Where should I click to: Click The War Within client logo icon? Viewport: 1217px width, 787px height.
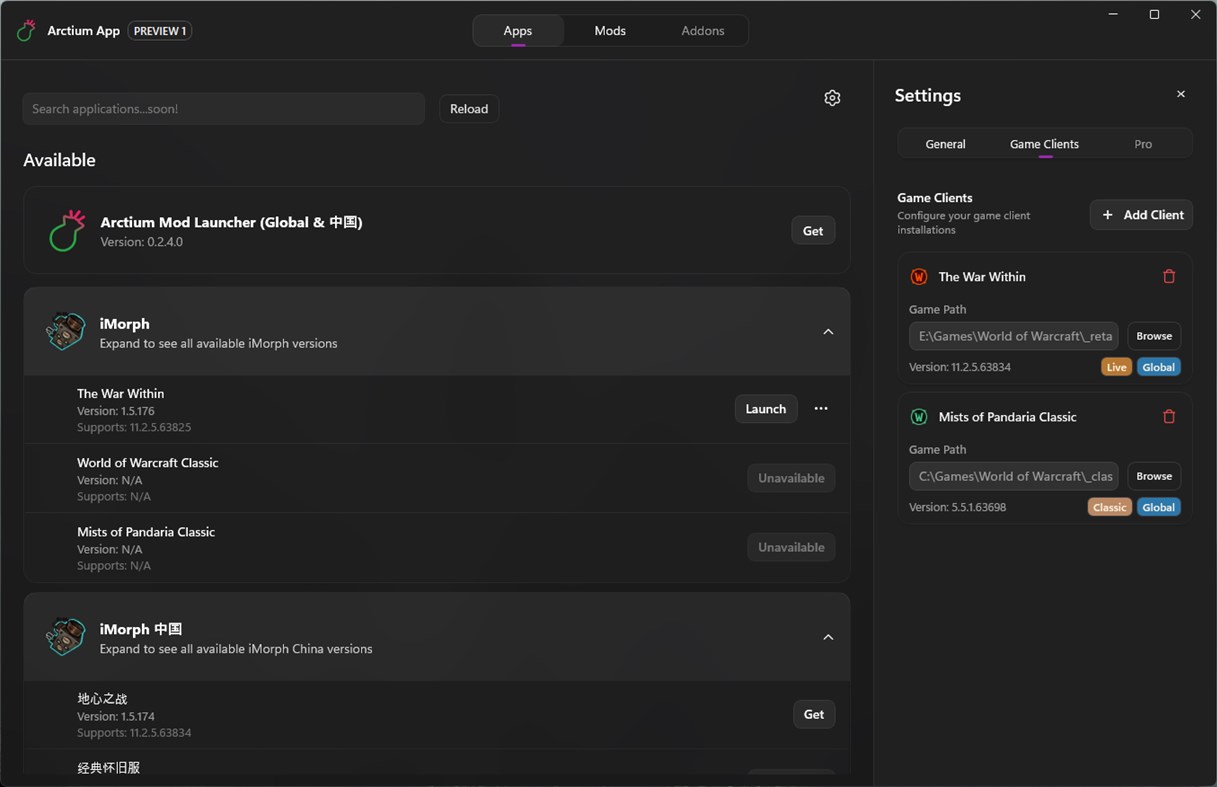pos(919,276)
